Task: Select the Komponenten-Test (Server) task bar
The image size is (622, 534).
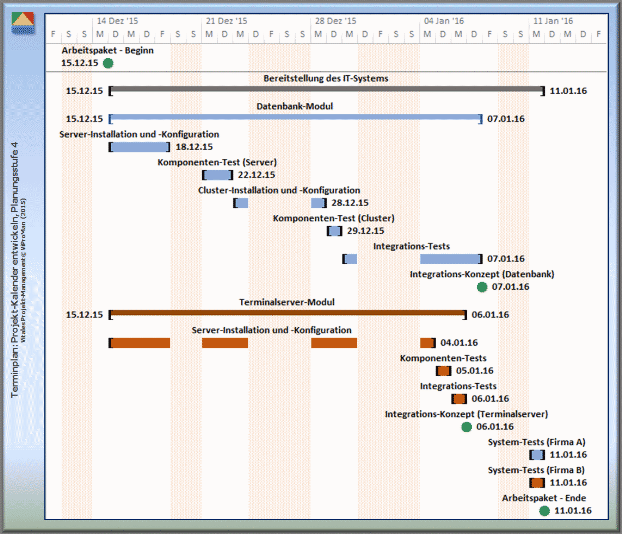Action: (x=217, y=175)
